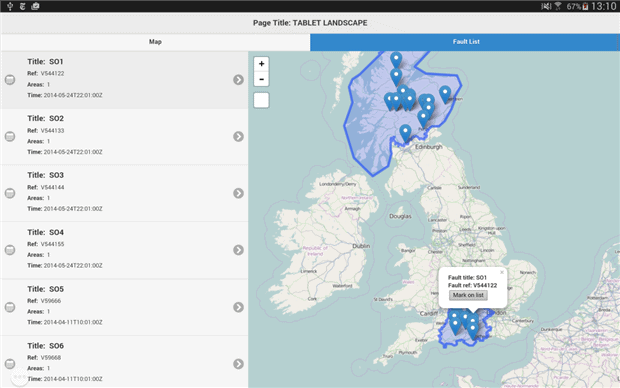This screenshot has height=388, width=620.
Task: Toggle the checkbox for fault SO4
Action: [10, 250]
